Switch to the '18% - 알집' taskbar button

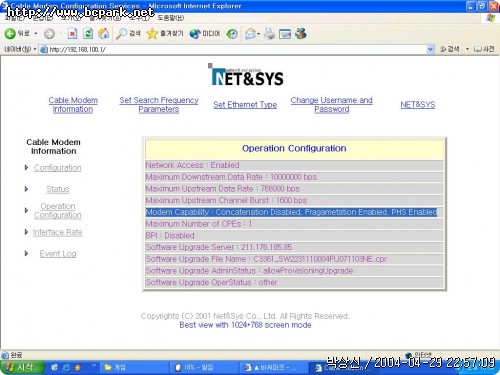(205, 367)
